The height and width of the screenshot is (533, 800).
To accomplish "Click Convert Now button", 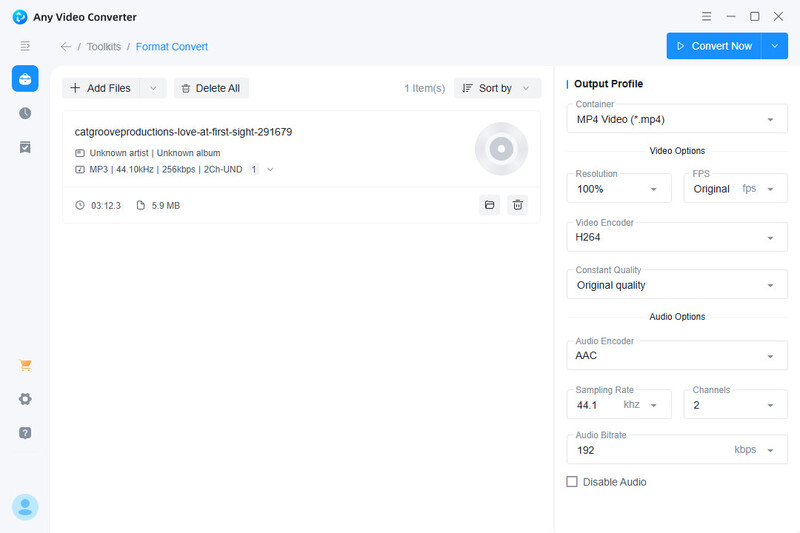I will (x=714, y=46).
